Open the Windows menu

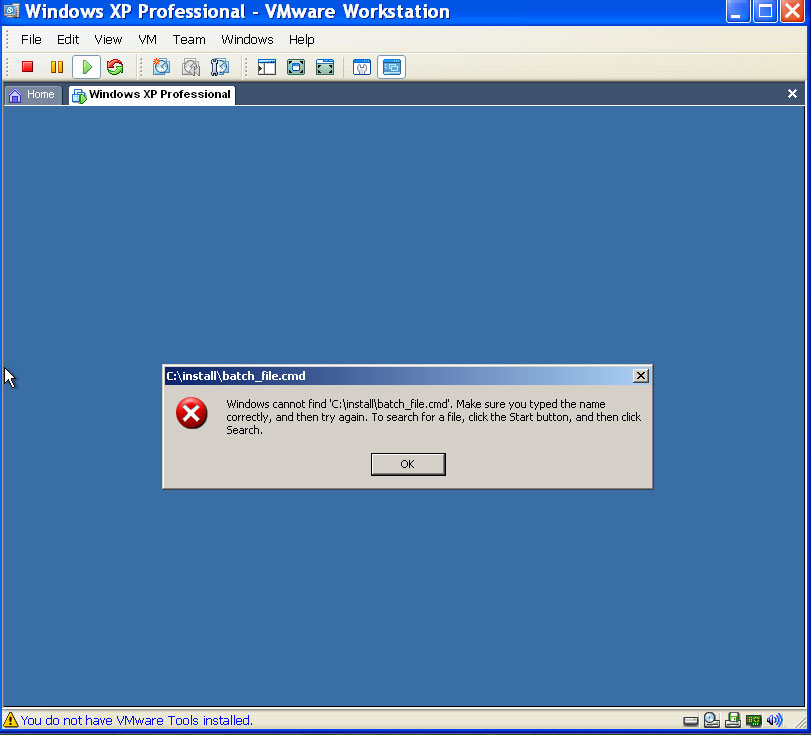tap(247, 39)
